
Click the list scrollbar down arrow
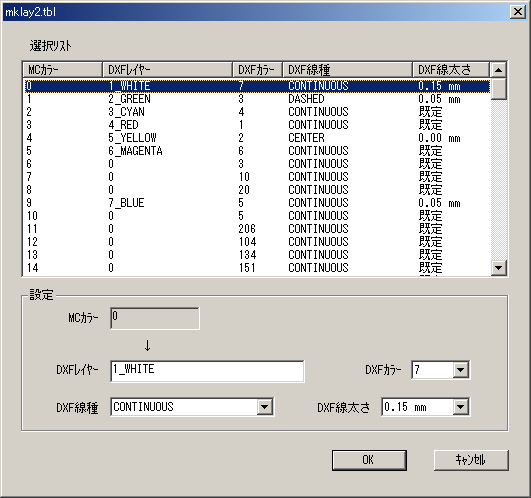[x=498, y=268]
